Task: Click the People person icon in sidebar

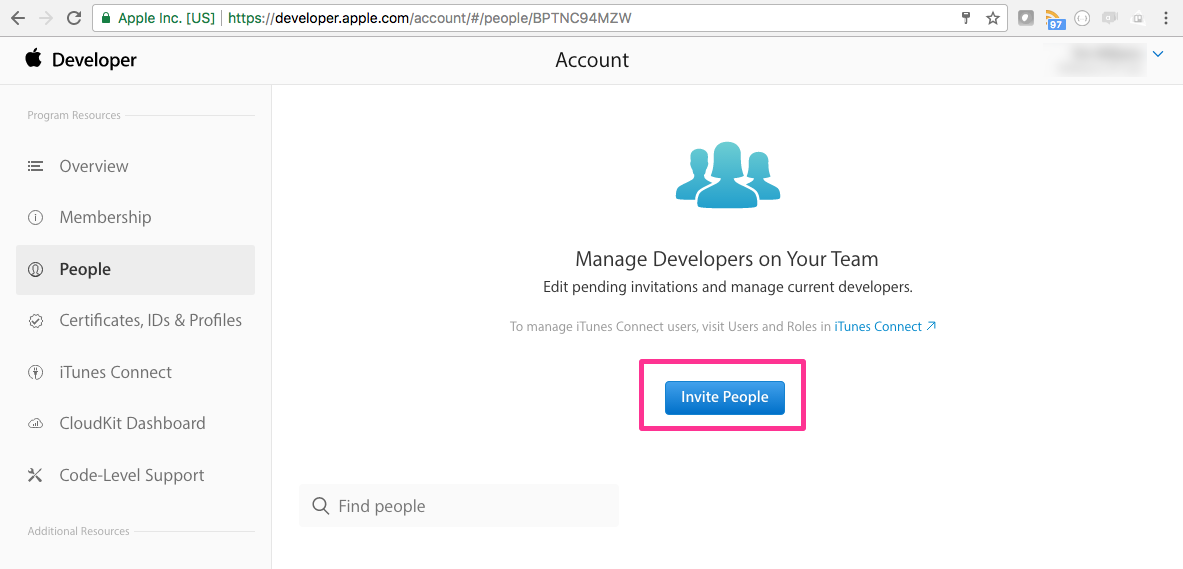Action: [x=35, y=269]
